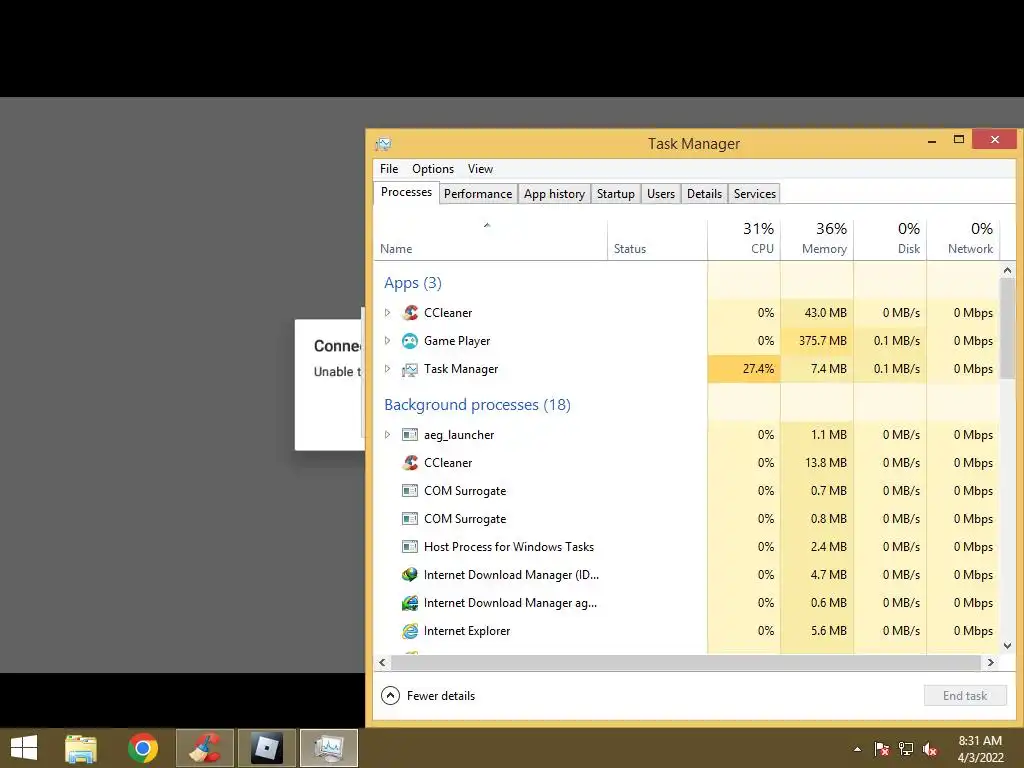Collapse view with Fewer details arrow

pos(390,696)
